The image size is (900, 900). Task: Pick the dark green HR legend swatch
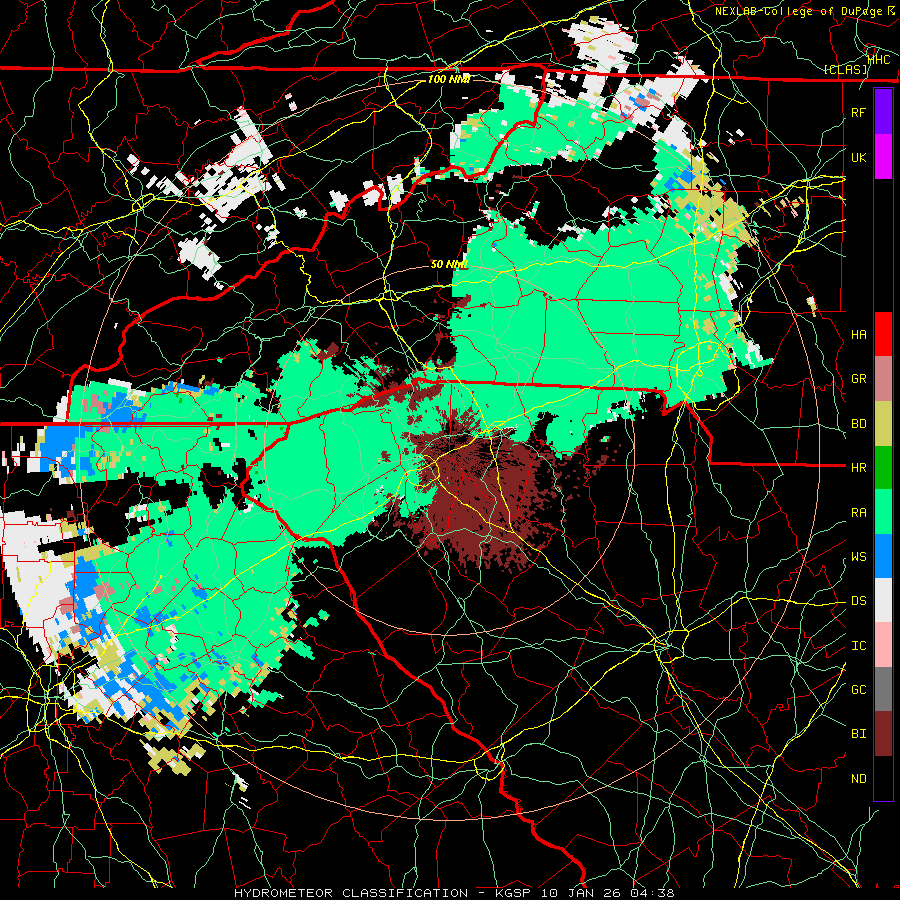(x=883, y=467)
